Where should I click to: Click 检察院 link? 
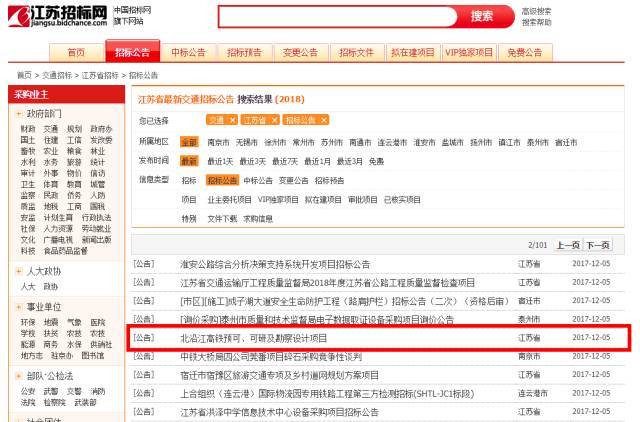point(55,402)
